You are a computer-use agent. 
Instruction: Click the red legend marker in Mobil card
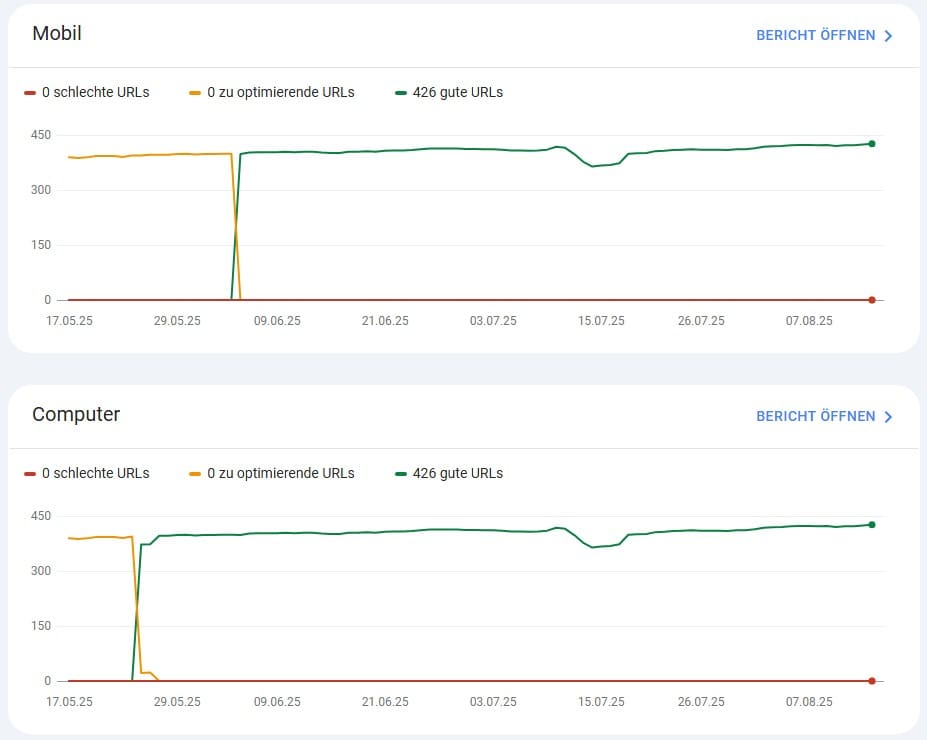(x=30, y=93)
